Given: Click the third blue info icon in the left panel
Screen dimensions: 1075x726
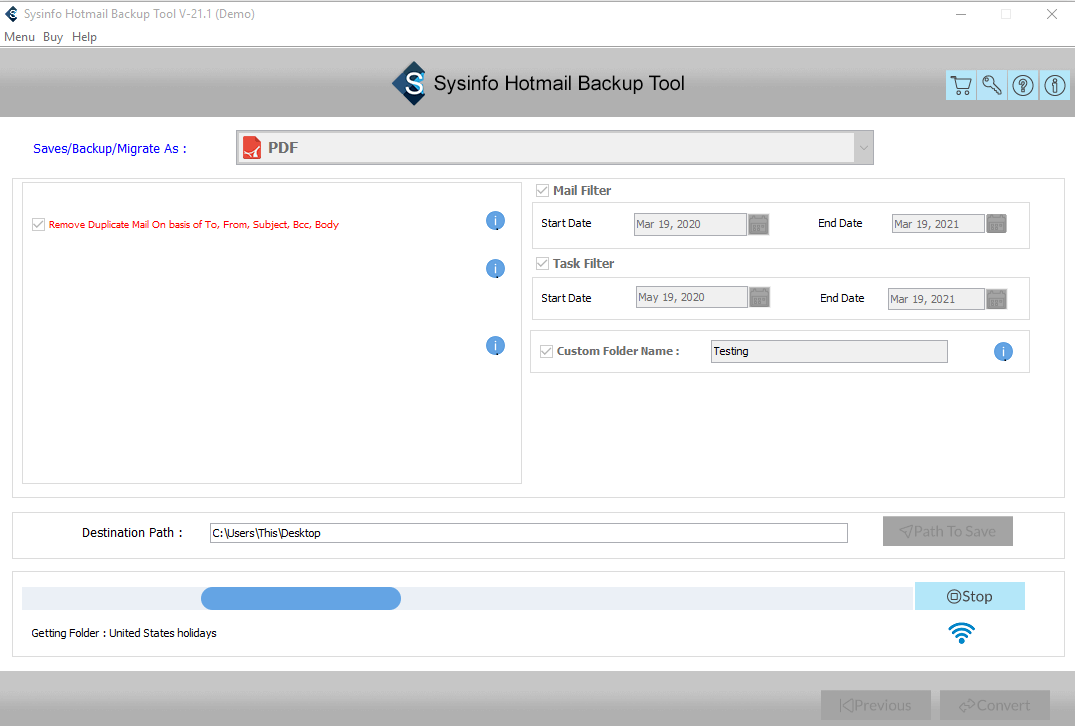Looking at the screenshot, I should click(x=495, y=346).
